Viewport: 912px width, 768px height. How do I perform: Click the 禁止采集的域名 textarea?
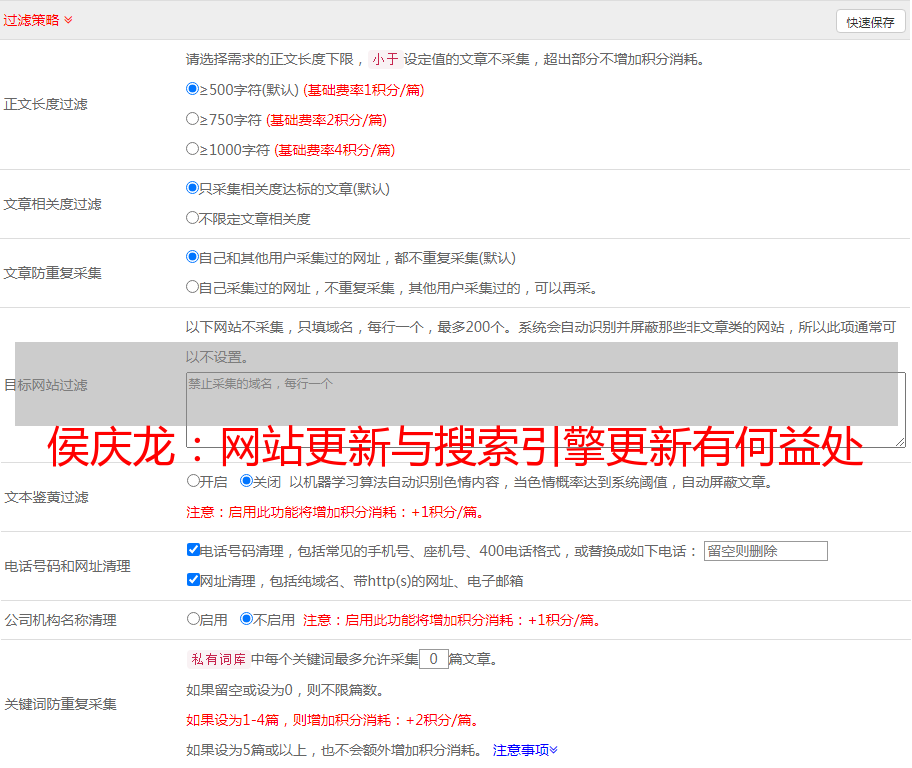click(x=546, y=410)
